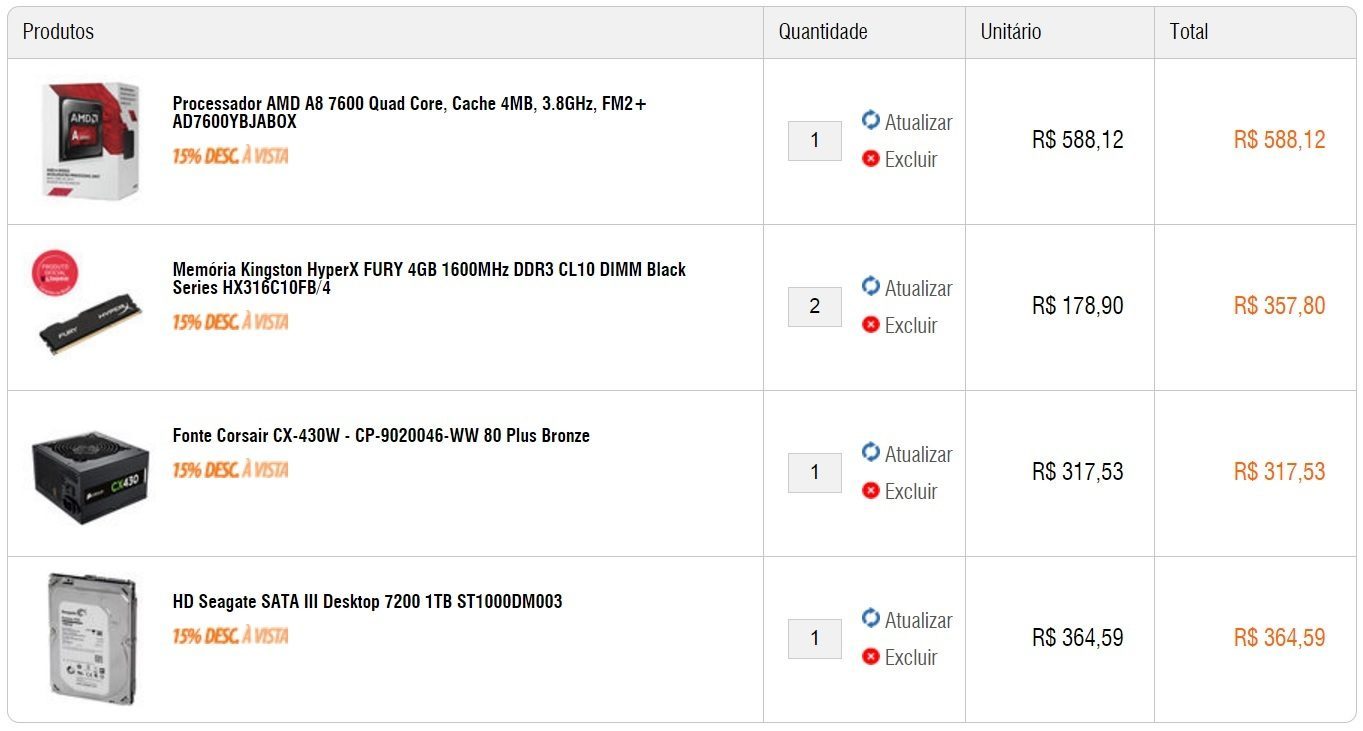This screenshot has width=1363, height=731.
Task: Open the Corsair CX430 power supply thumbnail
Action: point(90,477)
